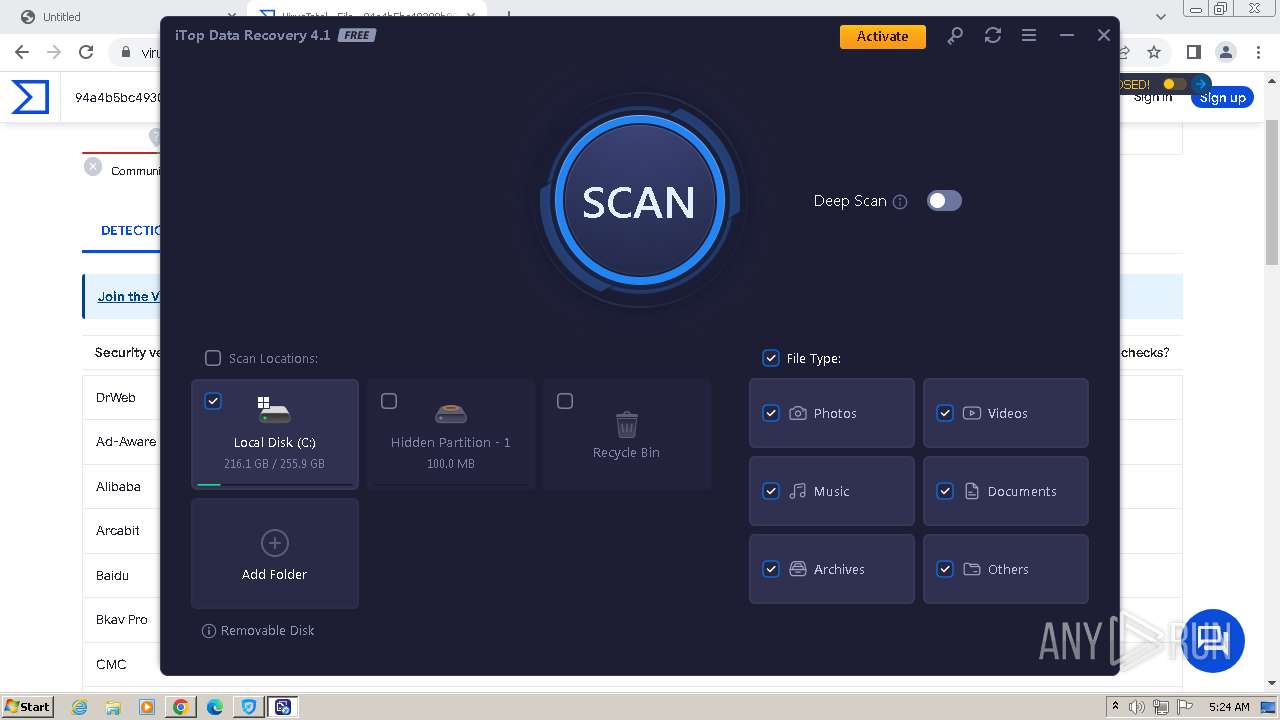Uncheck the File Type select-all checkbox
This screenshot has height=720, width=1280.
(771, 358)
